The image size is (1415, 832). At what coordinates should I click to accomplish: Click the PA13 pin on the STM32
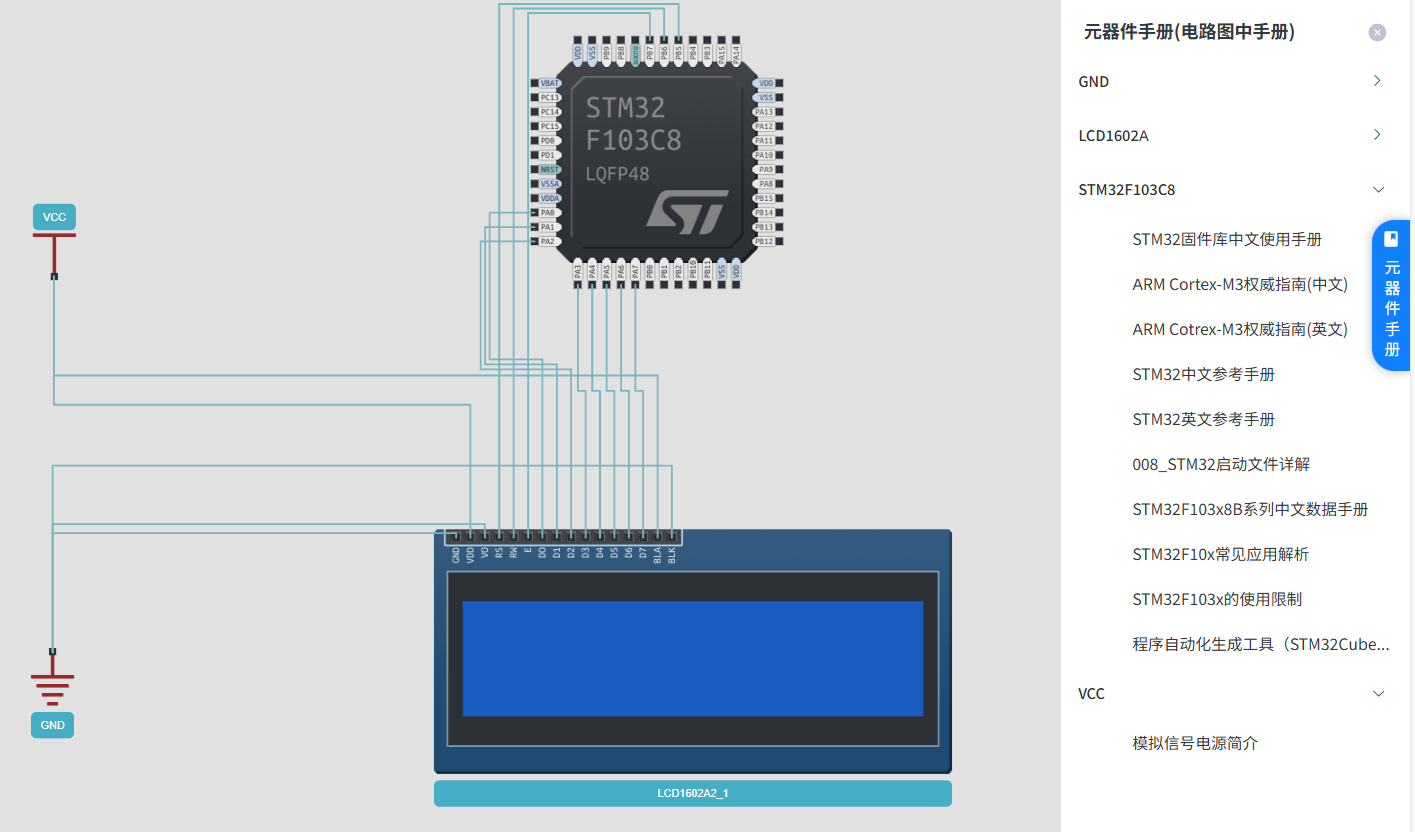point(767,112)
